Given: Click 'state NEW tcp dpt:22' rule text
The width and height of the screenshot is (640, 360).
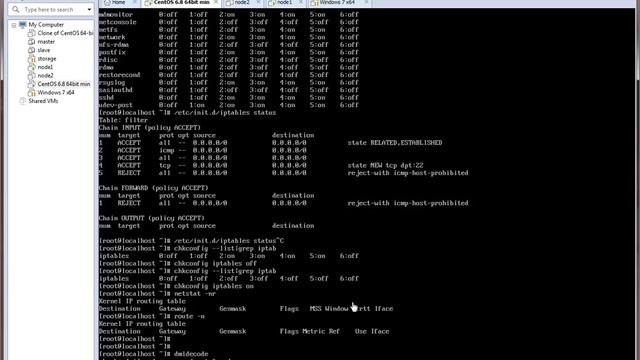Looking at the screenshot, I should [x=385, y=166].
